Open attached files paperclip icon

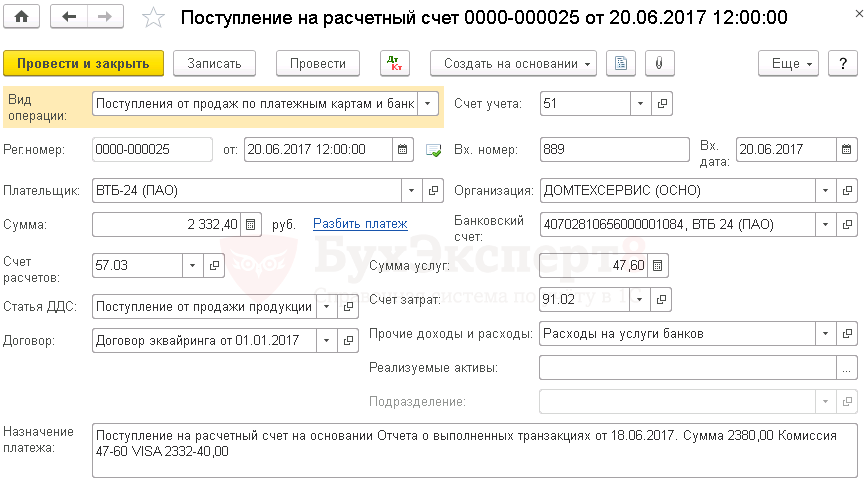(x=658, y=63)
